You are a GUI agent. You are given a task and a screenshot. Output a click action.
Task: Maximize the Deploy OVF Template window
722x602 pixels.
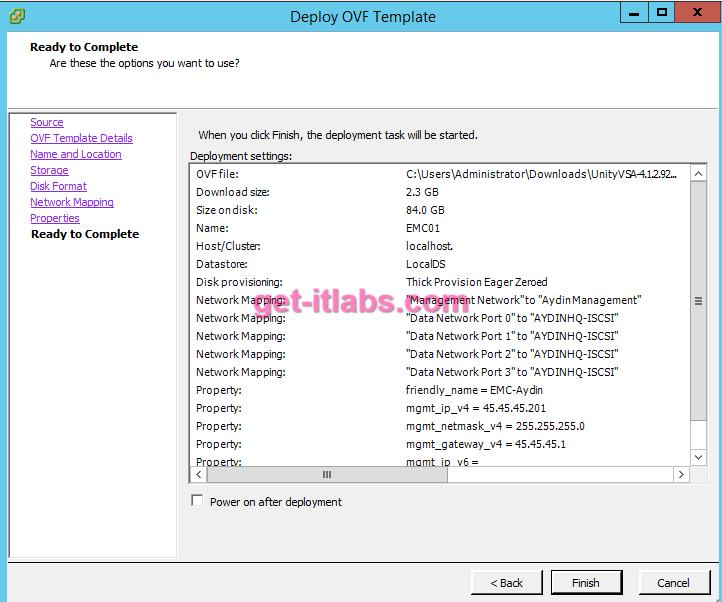[661, 13]
